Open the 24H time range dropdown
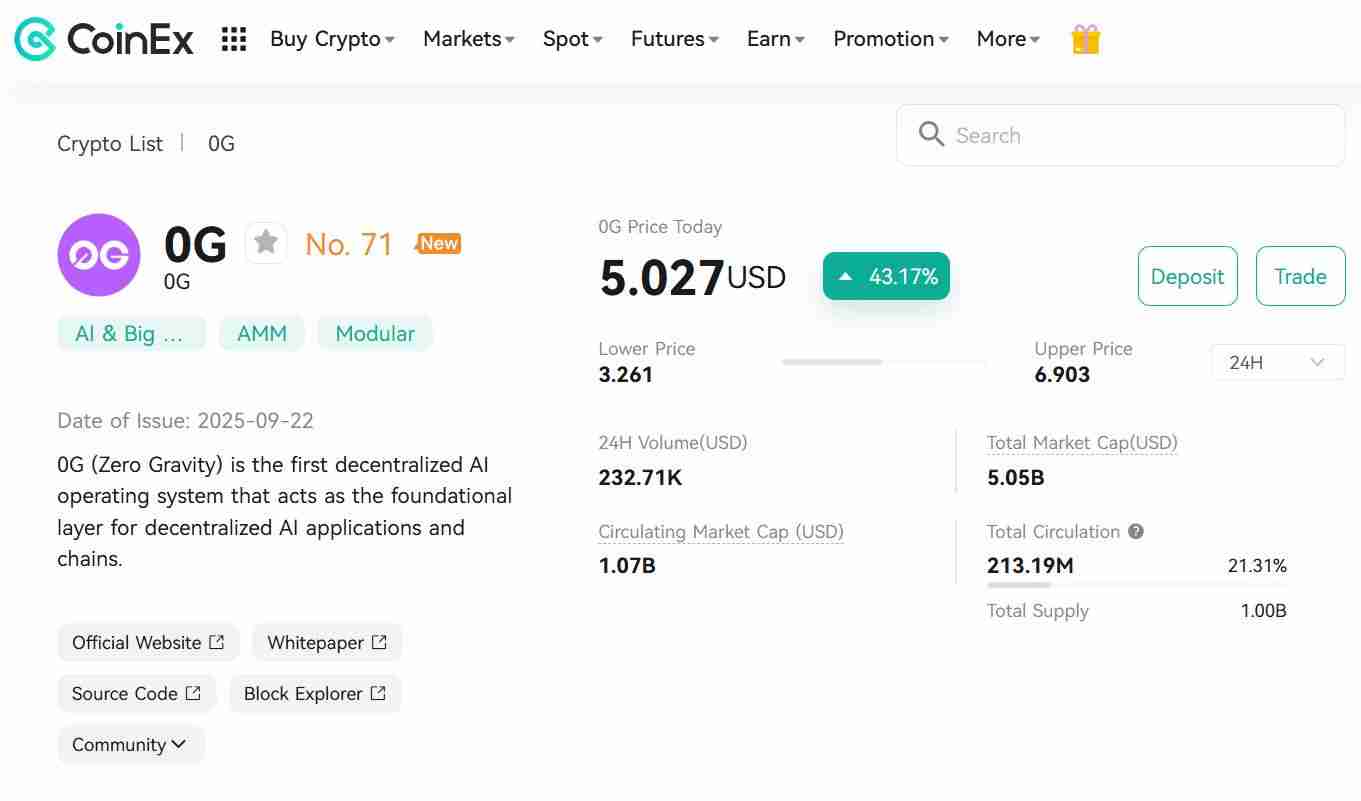1361x801 pixels. tap(1277, 362)
